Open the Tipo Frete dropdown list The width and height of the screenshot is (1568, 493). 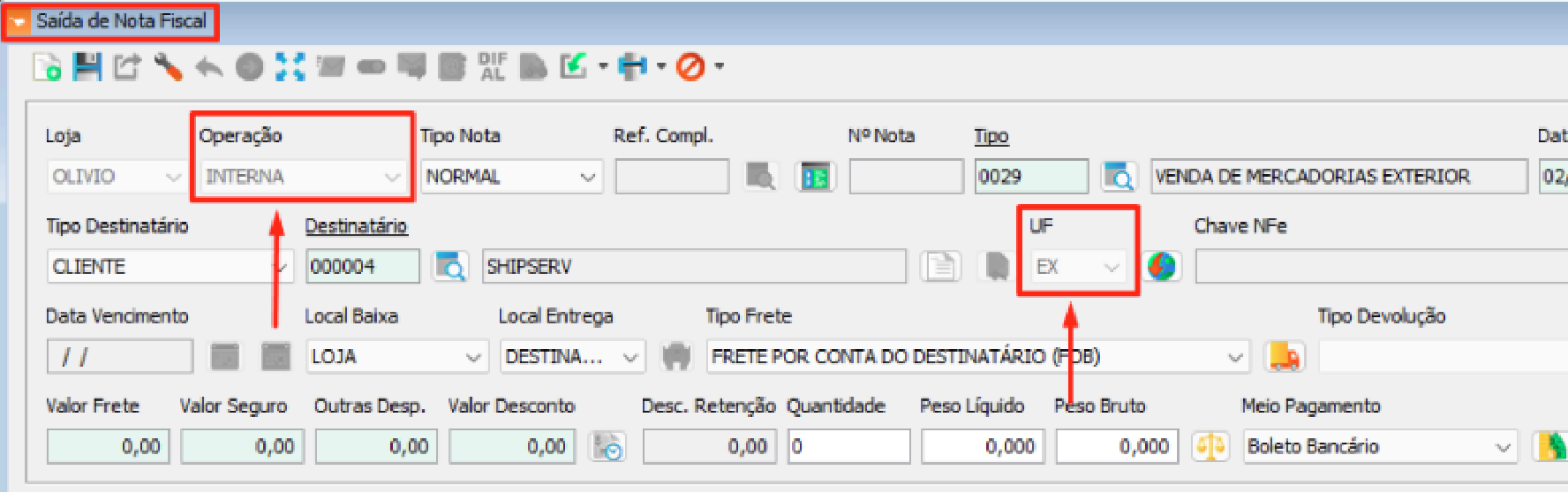click(1234, 357)
